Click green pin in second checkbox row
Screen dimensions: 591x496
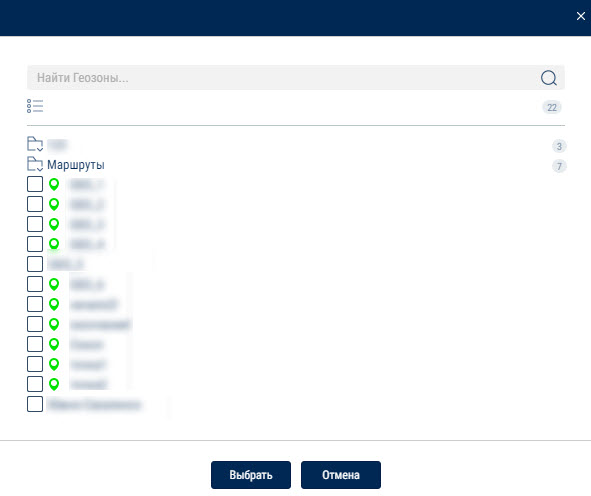click(54, 204)
